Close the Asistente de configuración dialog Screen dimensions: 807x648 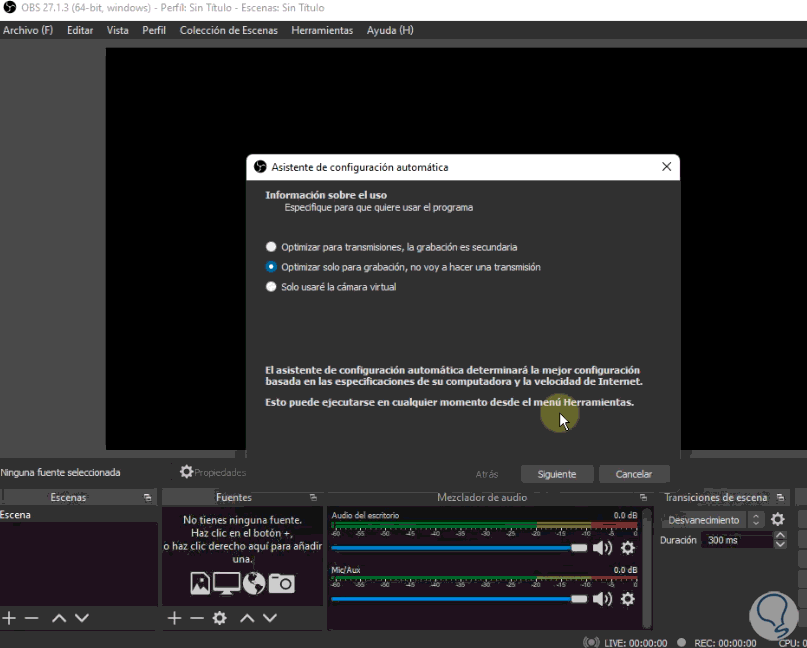click(666, 167)
